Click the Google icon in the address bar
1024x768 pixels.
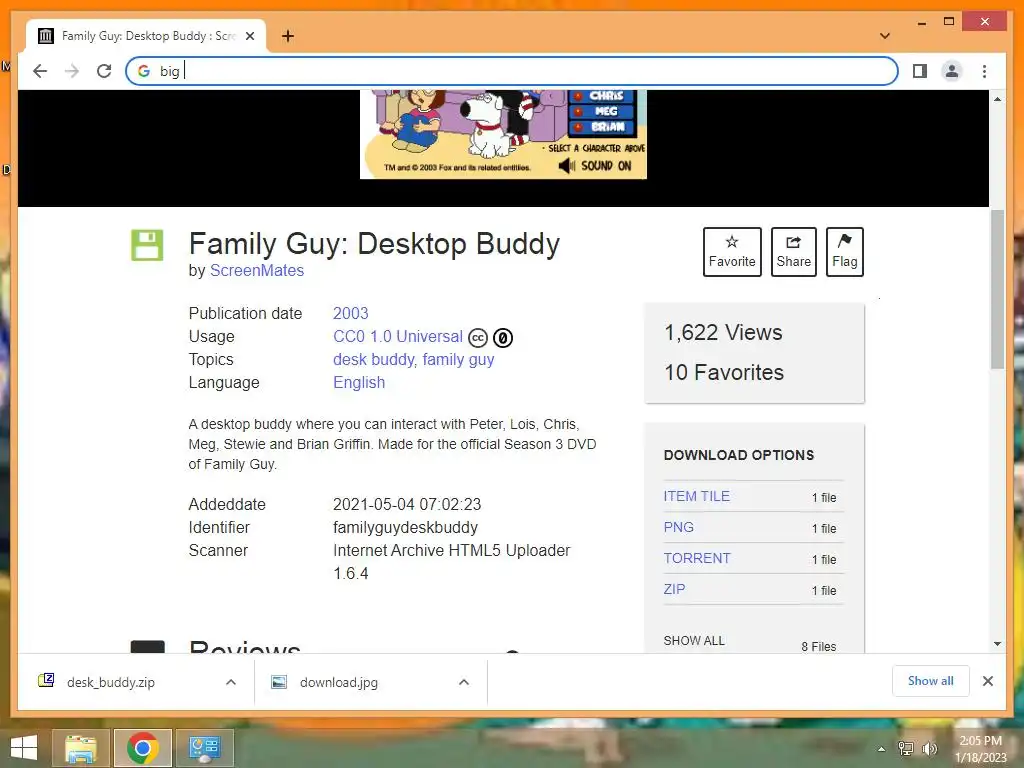[x=144, y=71]
